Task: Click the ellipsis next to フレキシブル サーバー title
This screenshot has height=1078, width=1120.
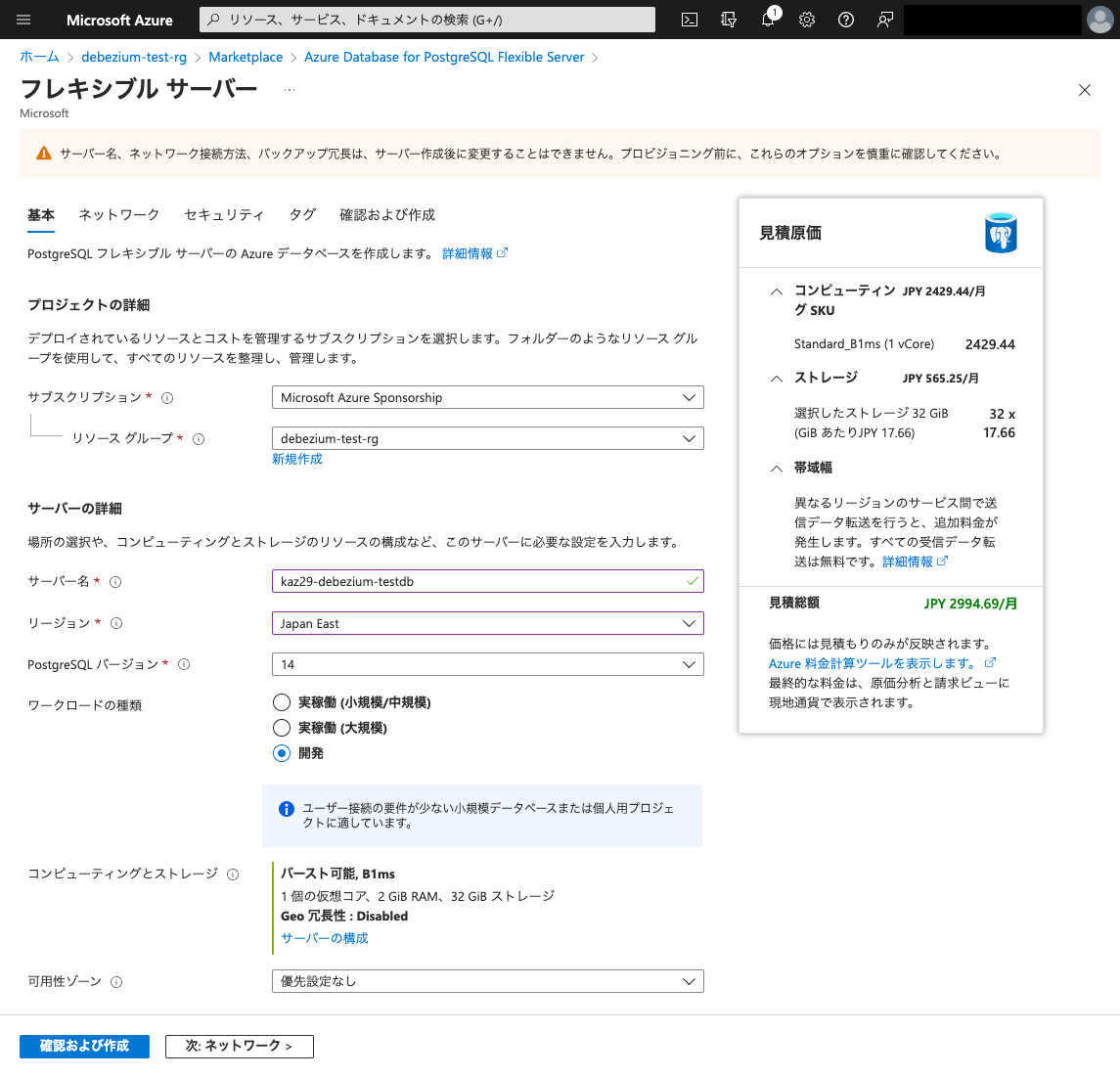Action: [x=290, y=90]
